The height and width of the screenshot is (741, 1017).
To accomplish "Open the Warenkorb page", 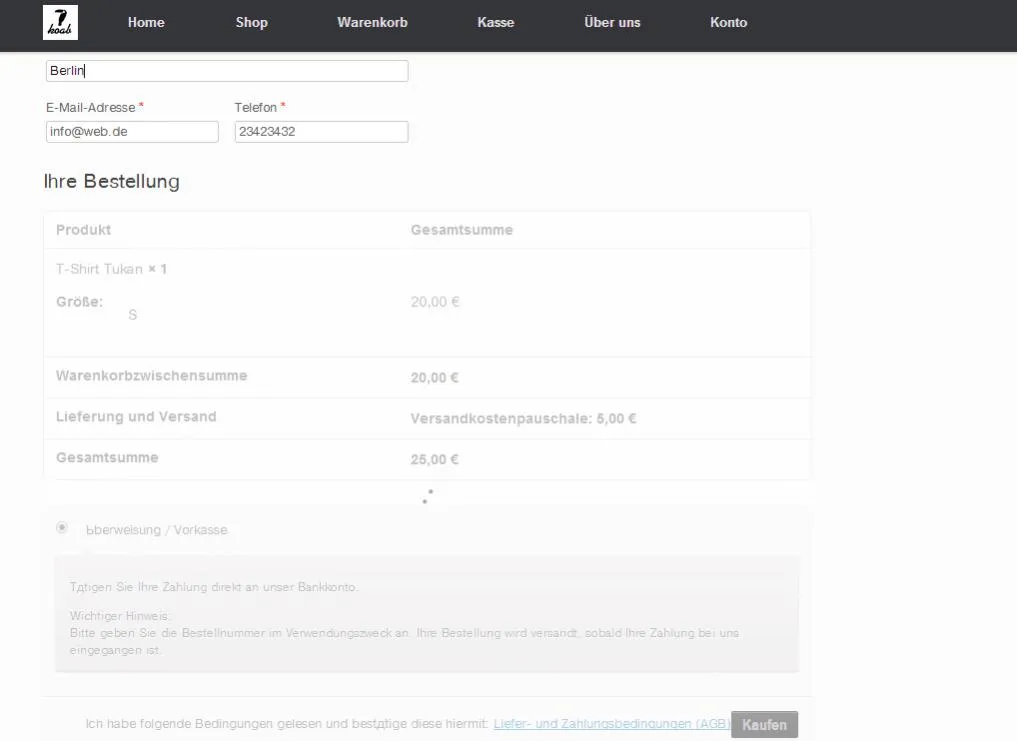I will (x=372, y=22).
